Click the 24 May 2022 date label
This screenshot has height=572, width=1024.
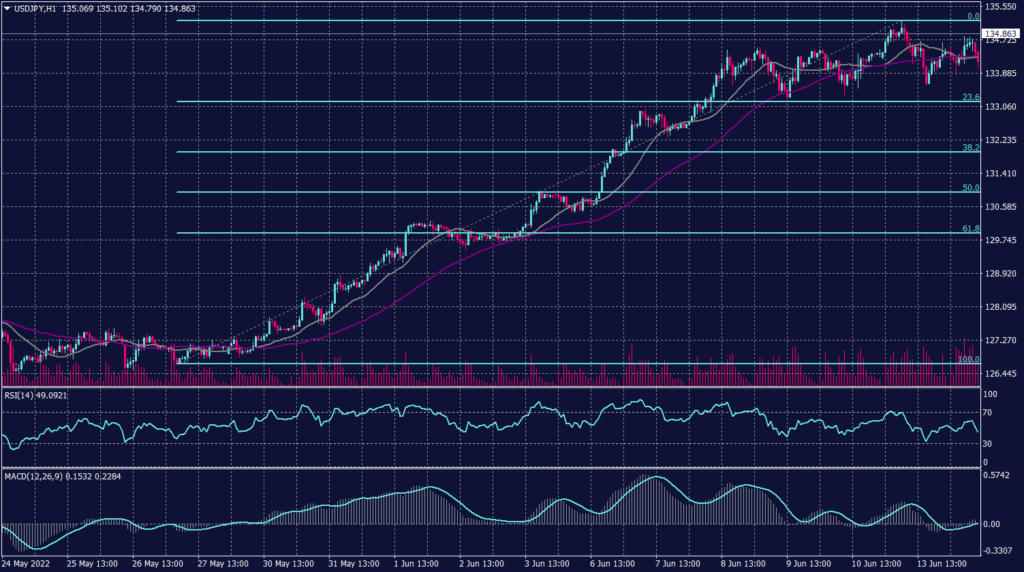(27, 563)
